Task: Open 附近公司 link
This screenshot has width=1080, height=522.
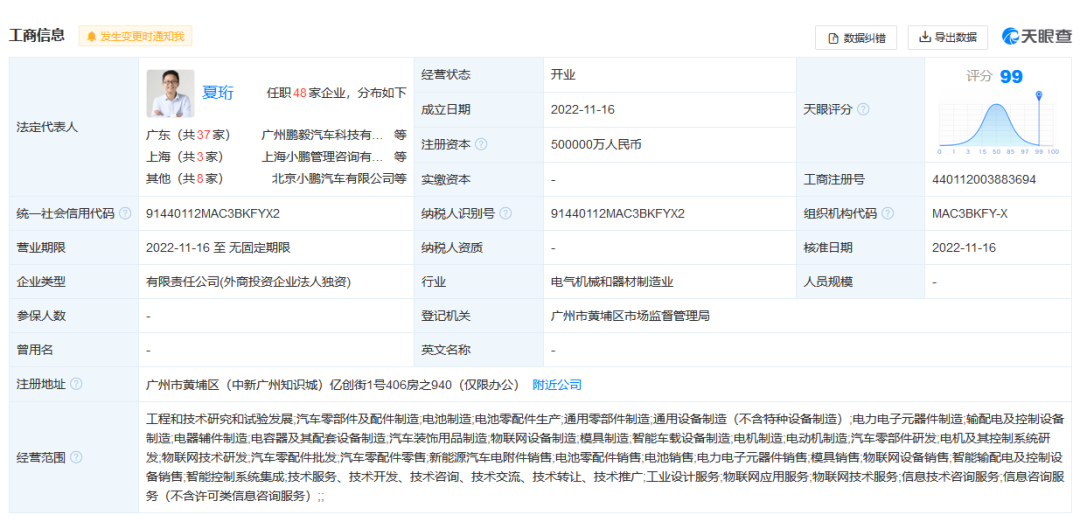Action: 557,384
